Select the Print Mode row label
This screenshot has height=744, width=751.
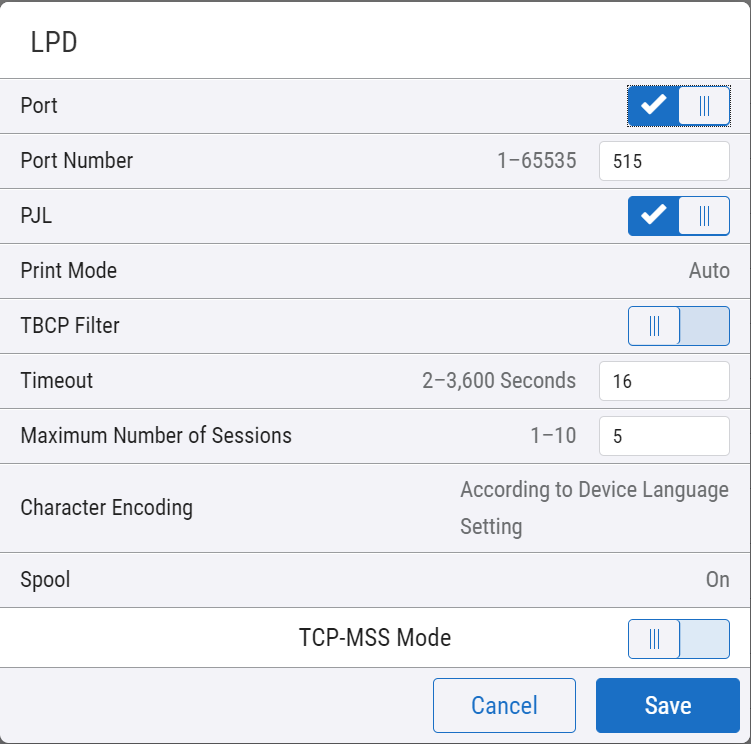[x=69, y=271]
